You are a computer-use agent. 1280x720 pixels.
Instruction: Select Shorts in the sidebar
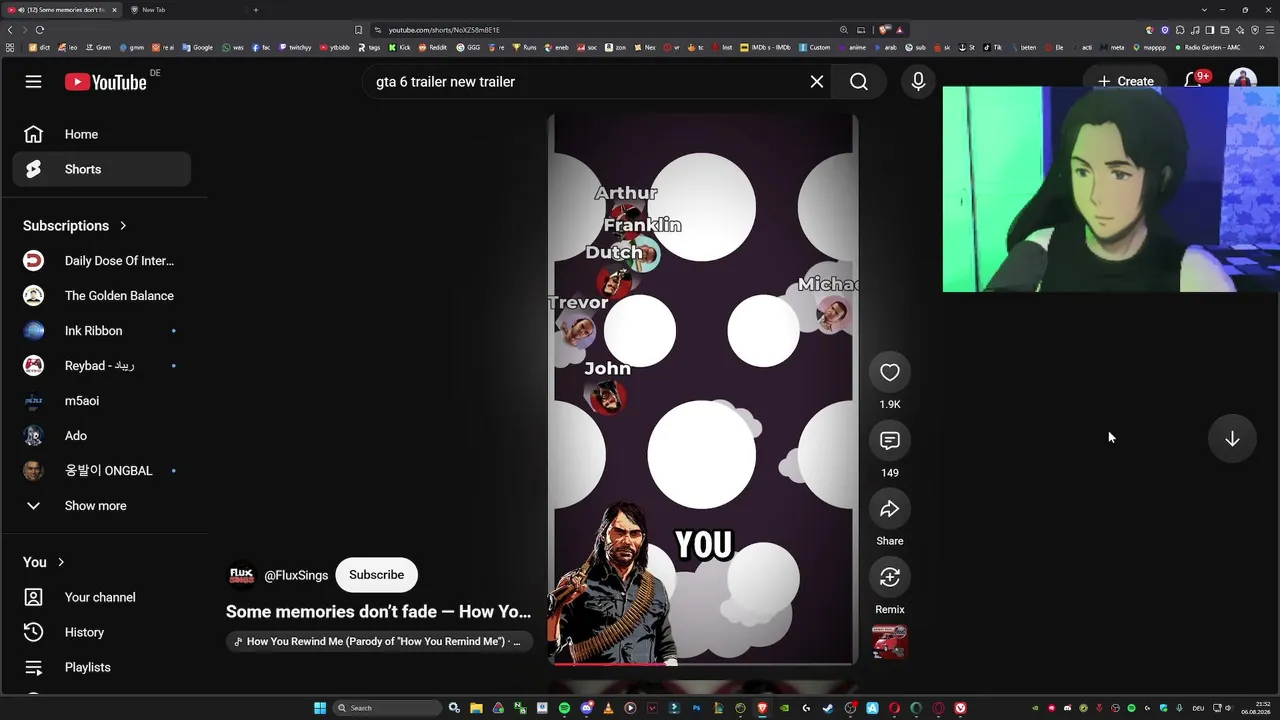101,169
